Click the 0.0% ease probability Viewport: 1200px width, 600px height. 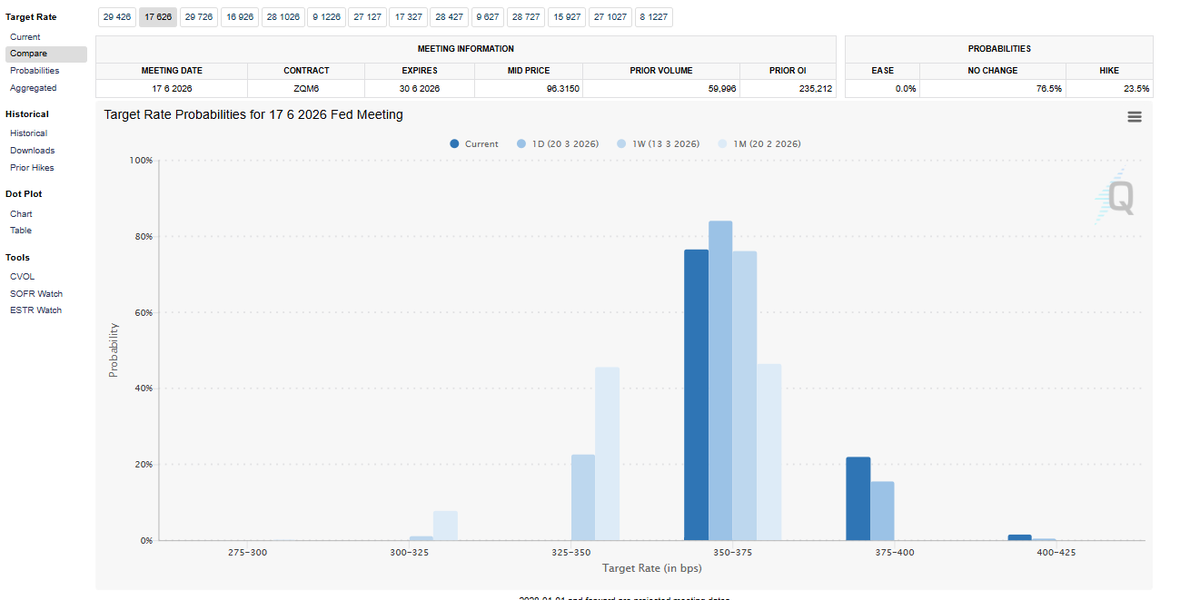(906, 88)
